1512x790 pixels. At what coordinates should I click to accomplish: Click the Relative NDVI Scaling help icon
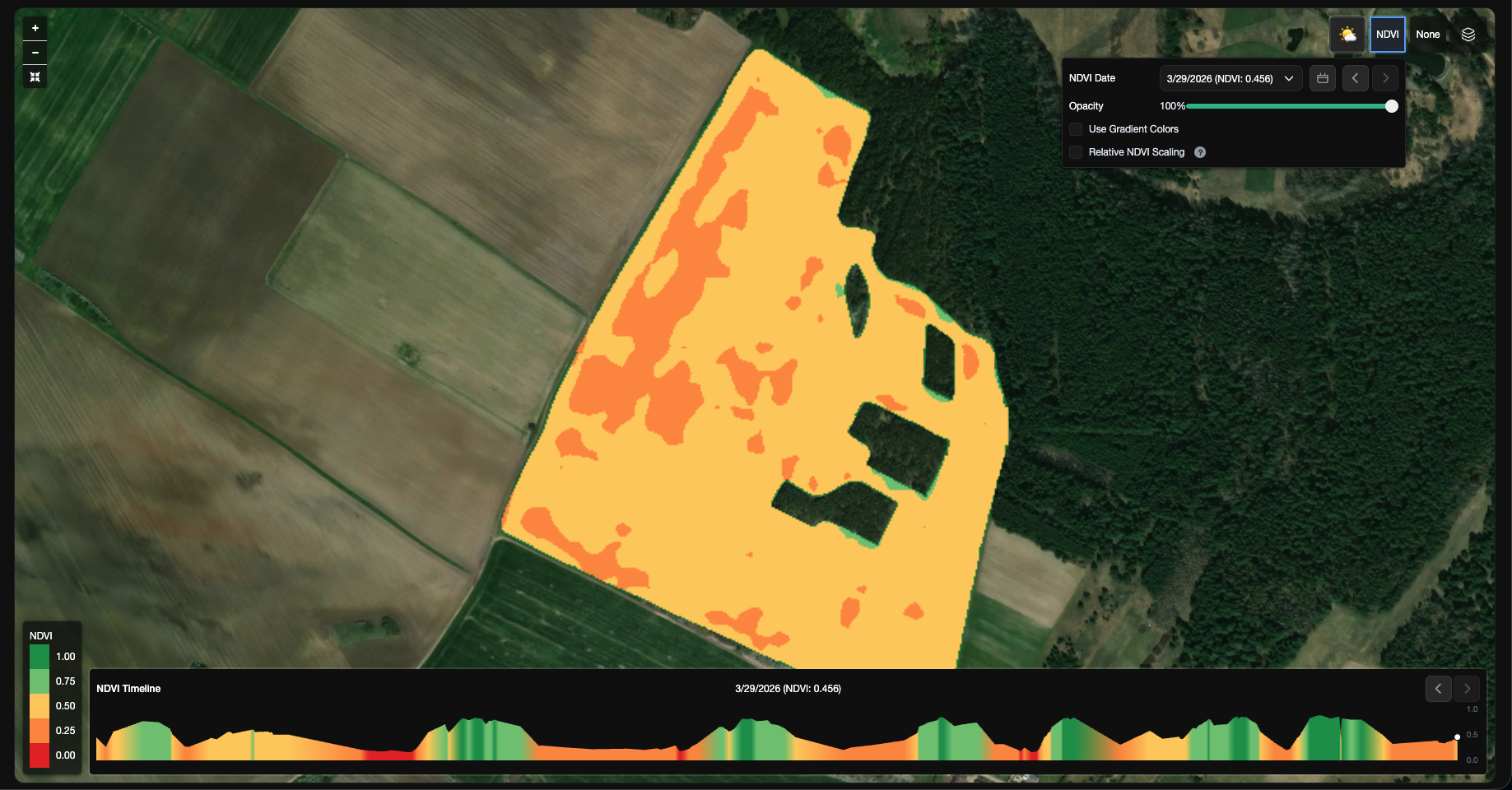(x=1199, y=152)
